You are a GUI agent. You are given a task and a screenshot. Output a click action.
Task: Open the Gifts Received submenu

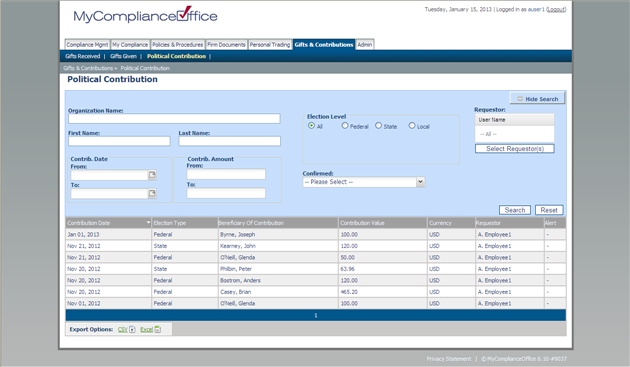click(x=82, y=56)
